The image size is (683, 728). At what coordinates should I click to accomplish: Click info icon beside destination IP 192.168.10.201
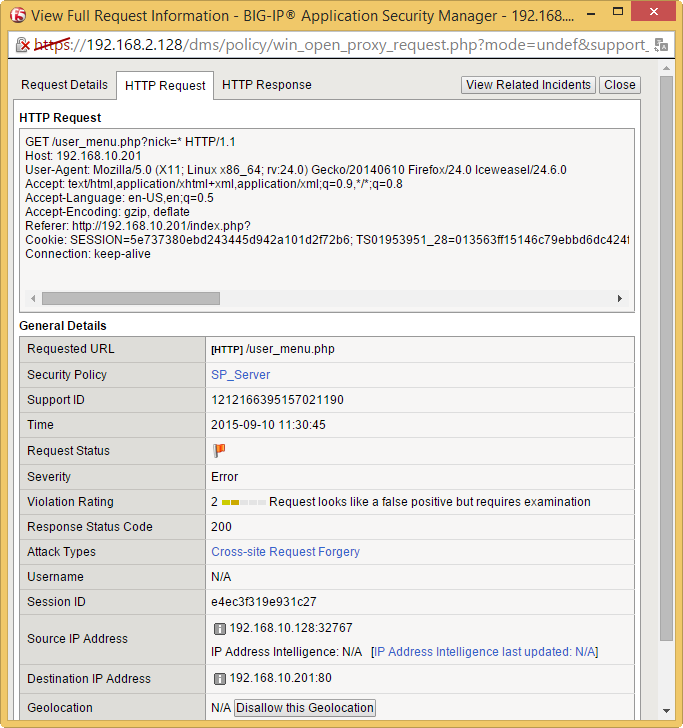tap(219, 679)
